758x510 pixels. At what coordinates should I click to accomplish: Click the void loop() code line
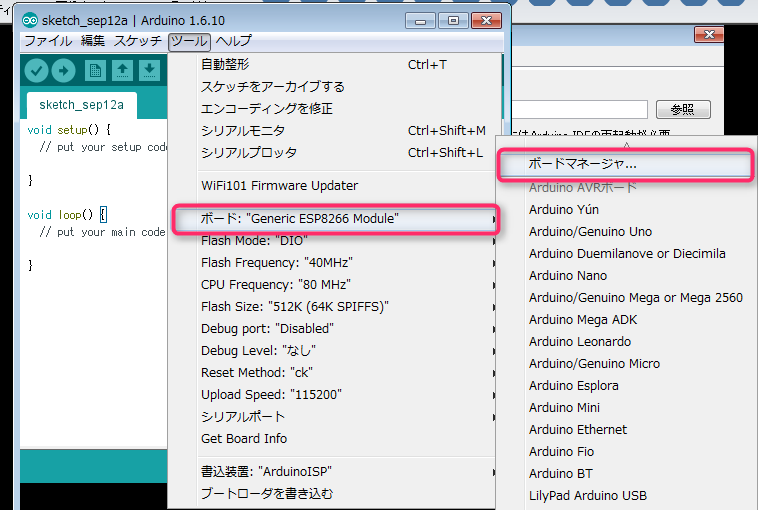67,215
